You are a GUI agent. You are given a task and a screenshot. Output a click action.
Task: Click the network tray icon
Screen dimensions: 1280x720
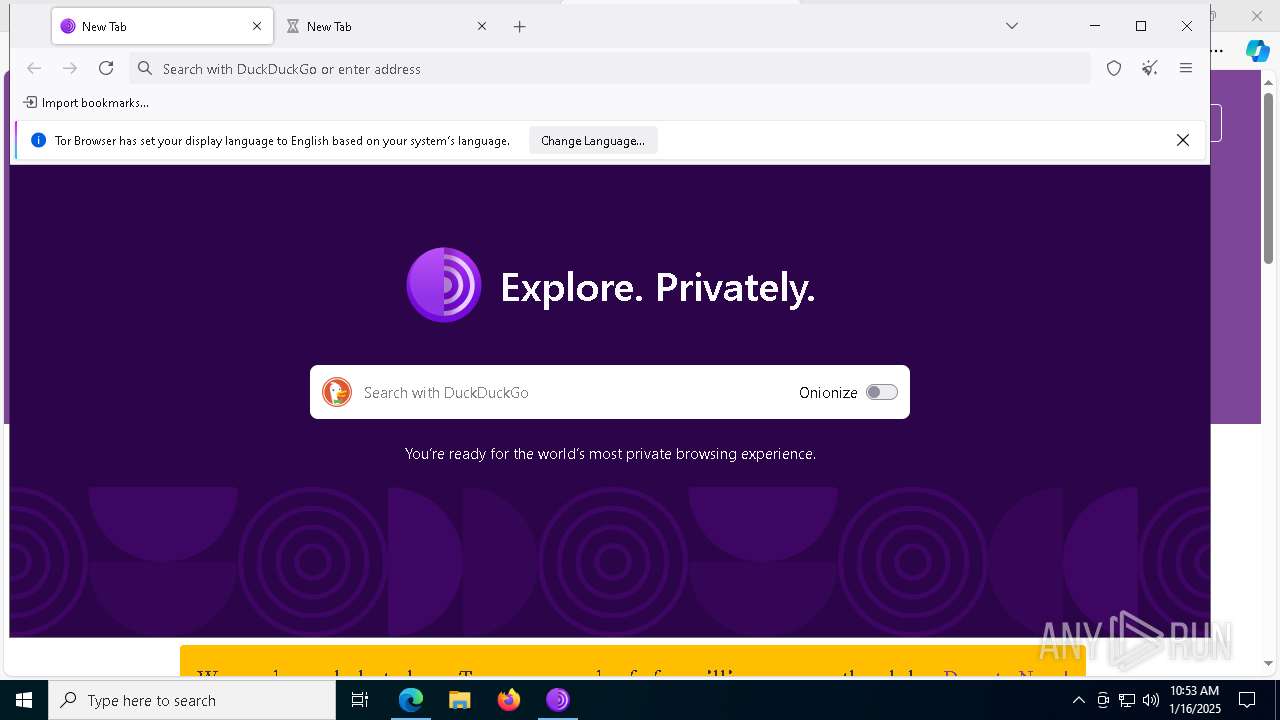[1127, 700]
